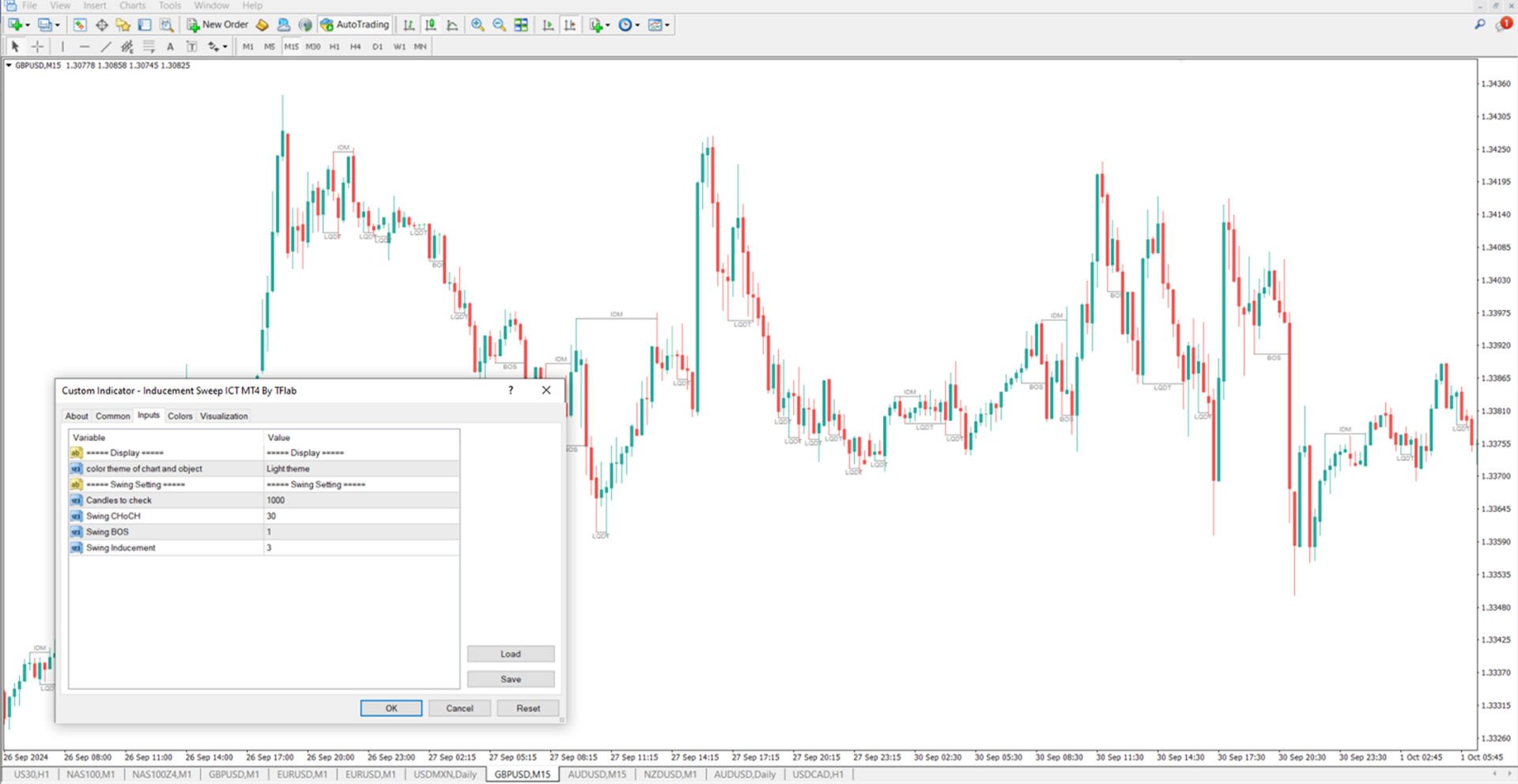This screenshot has height=784, width=1518.
Task: Switch to the H4 timeframe
Action: click(355, 46)
